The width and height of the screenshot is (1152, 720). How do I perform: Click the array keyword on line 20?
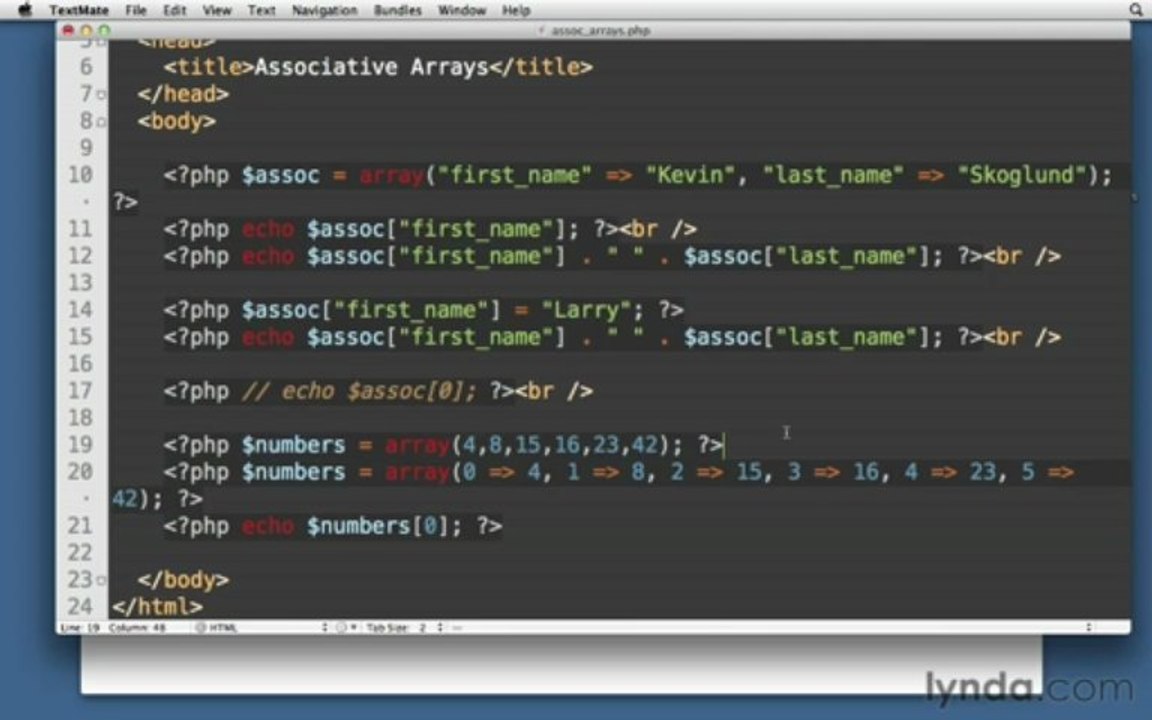[417, 472]
